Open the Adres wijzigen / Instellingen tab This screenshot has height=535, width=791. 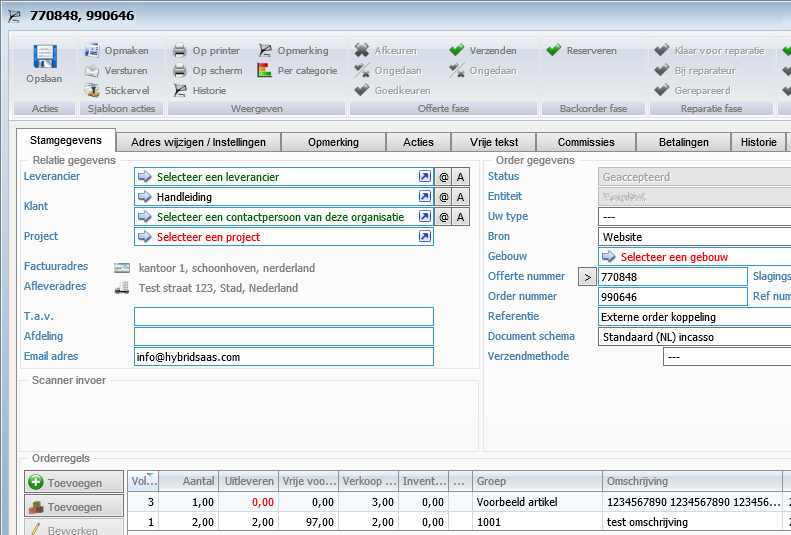198,142
